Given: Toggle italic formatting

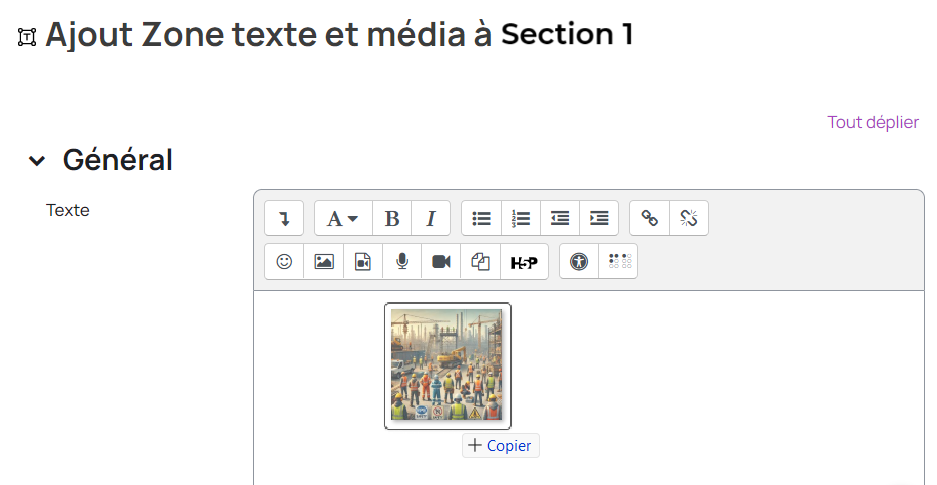Looking at the screenshot, I should pyautogui.click(x=431, y=218).
